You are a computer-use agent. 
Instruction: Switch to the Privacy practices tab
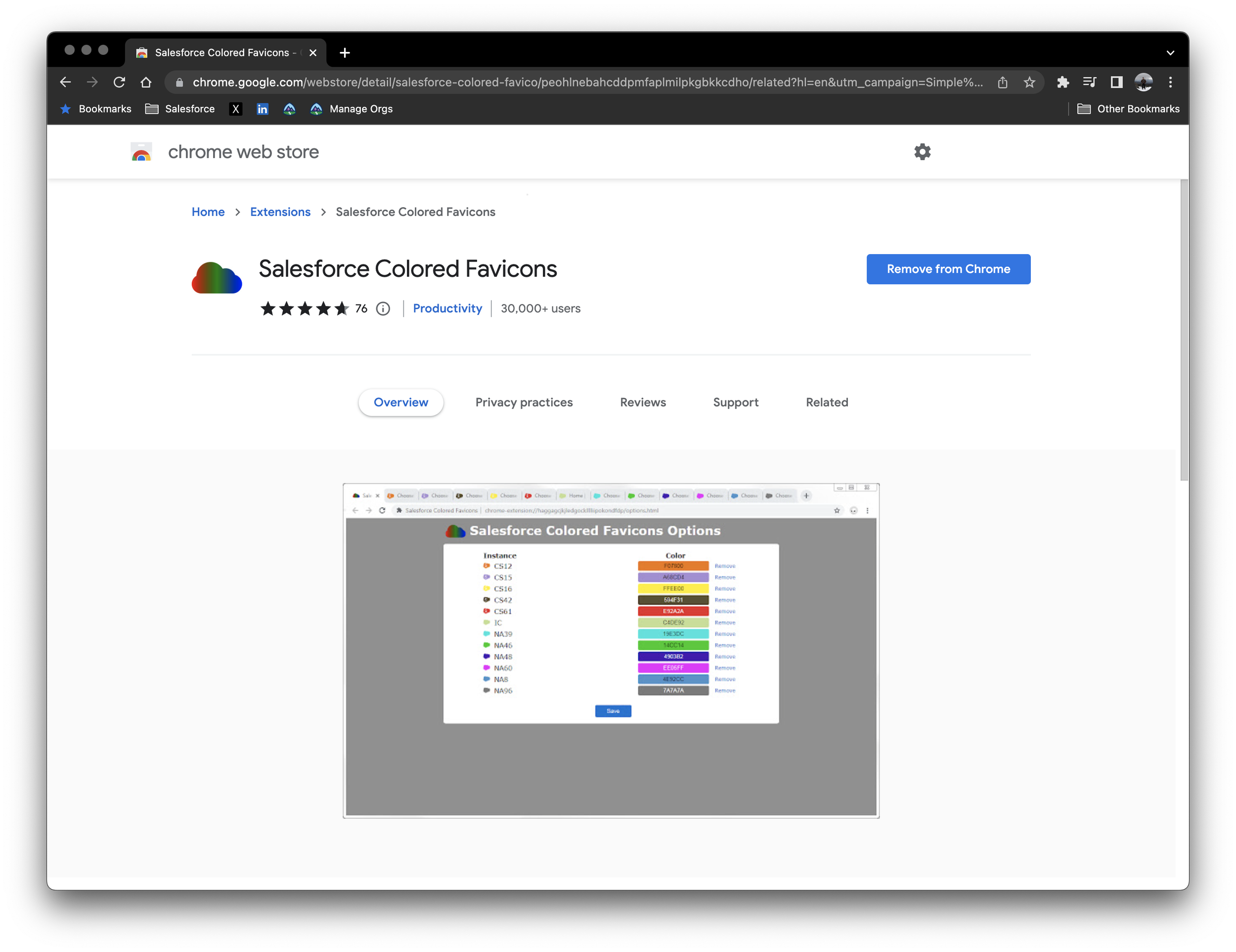(524, 402)
